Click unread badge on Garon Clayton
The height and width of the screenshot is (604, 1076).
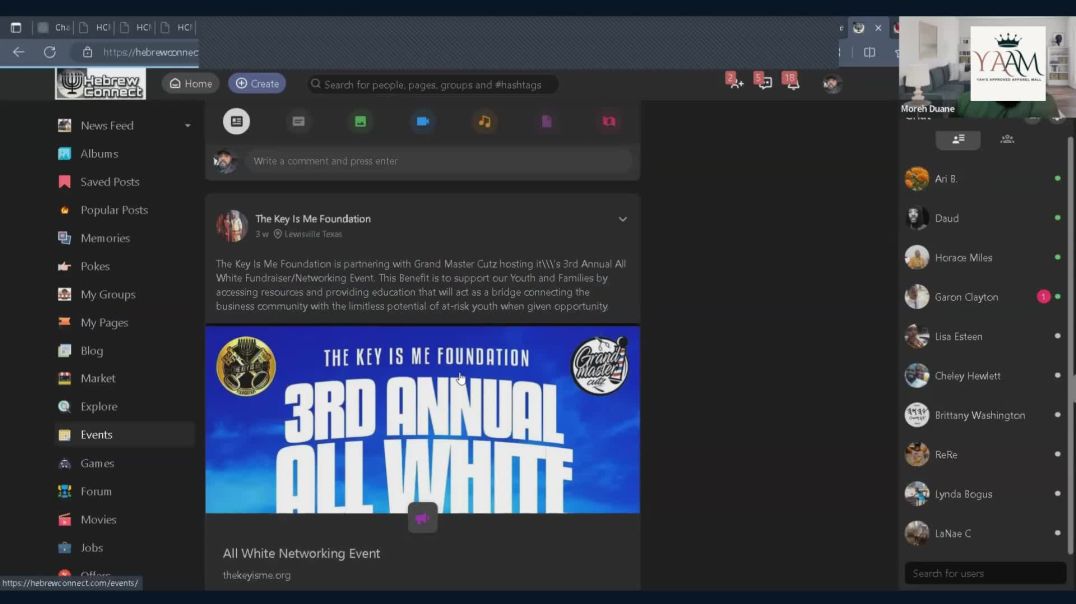[1043, 297]
